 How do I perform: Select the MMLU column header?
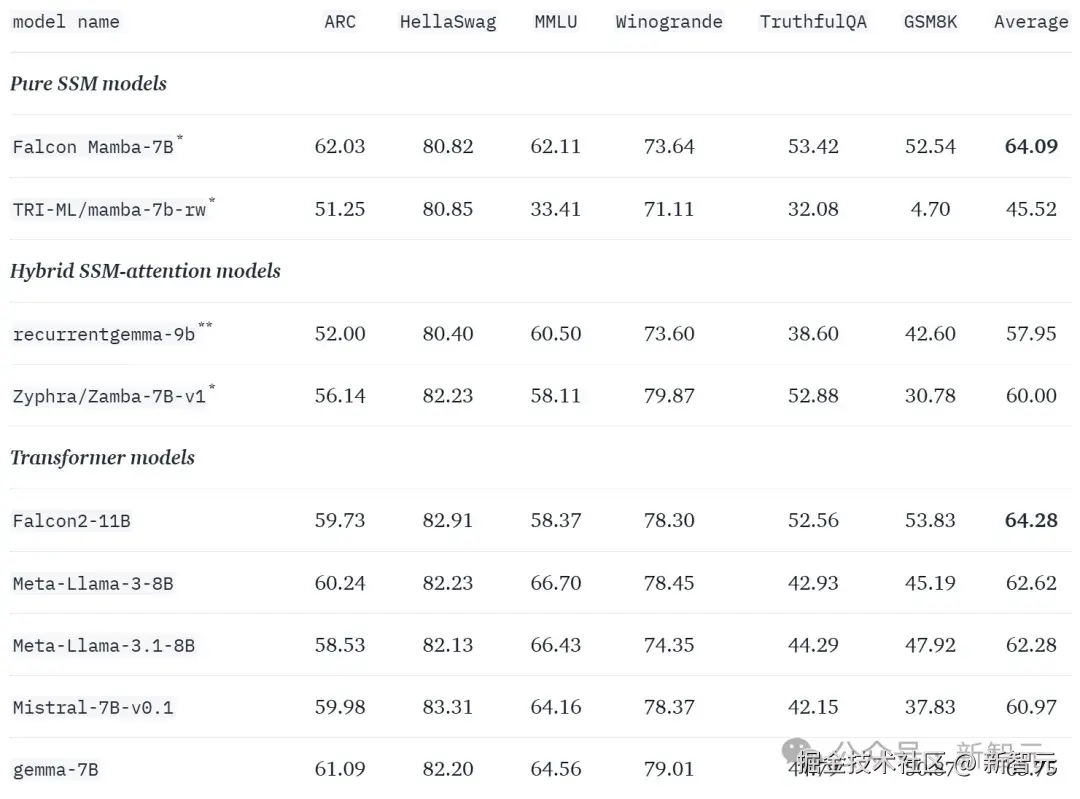(x=556, y=22)
